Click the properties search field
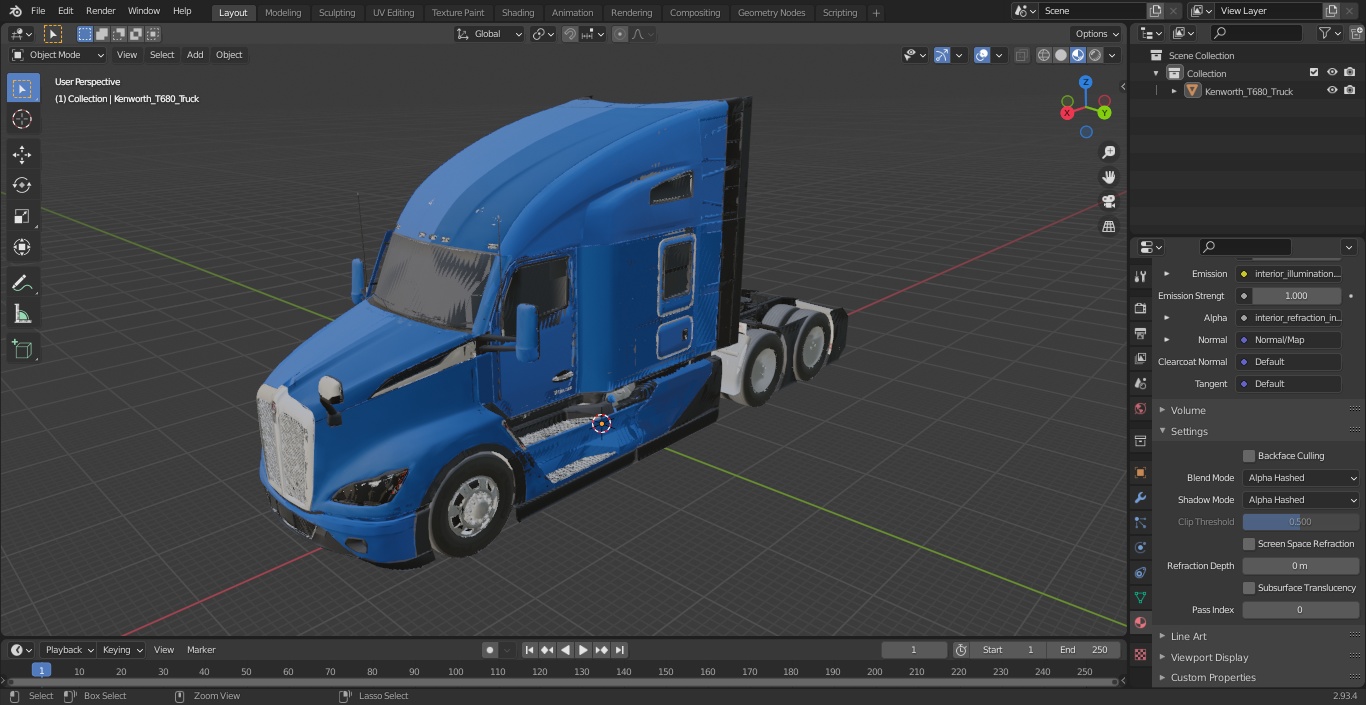The height and width of the screenshot is (705, 1366). click(x=1245, y=247)
